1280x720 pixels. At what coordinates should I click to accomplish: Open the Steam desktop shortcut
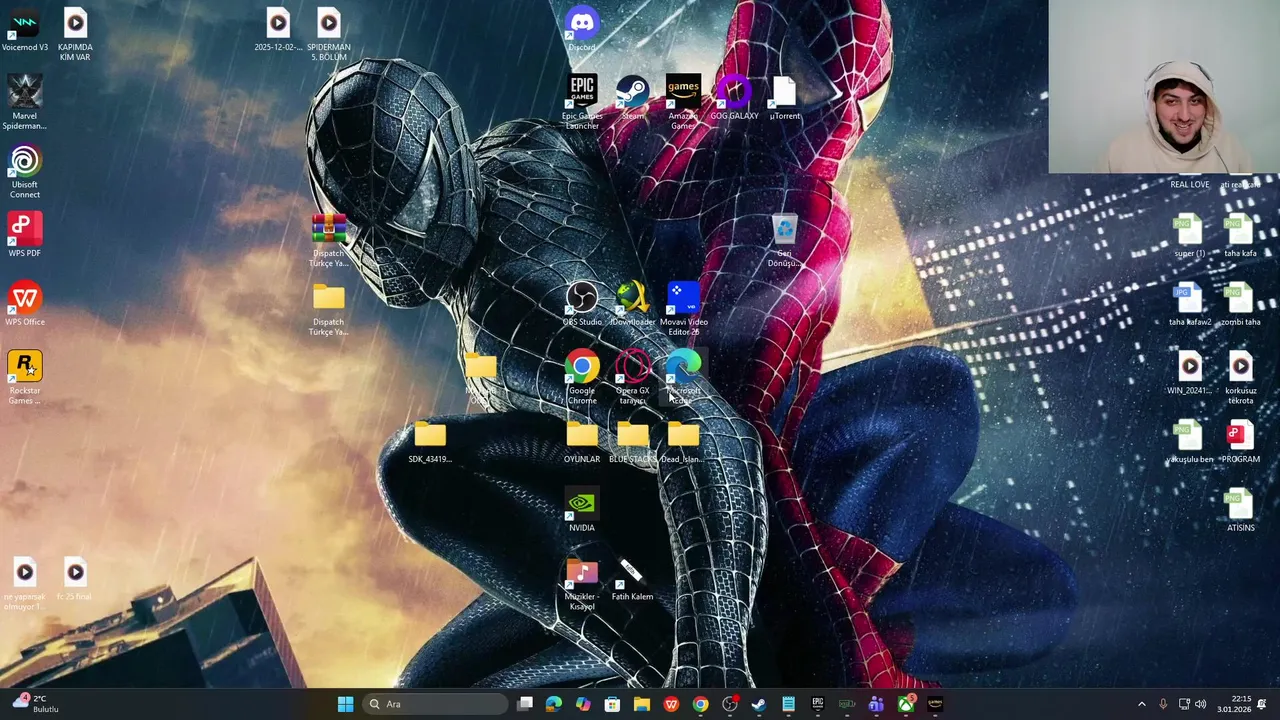pos(632,97)
